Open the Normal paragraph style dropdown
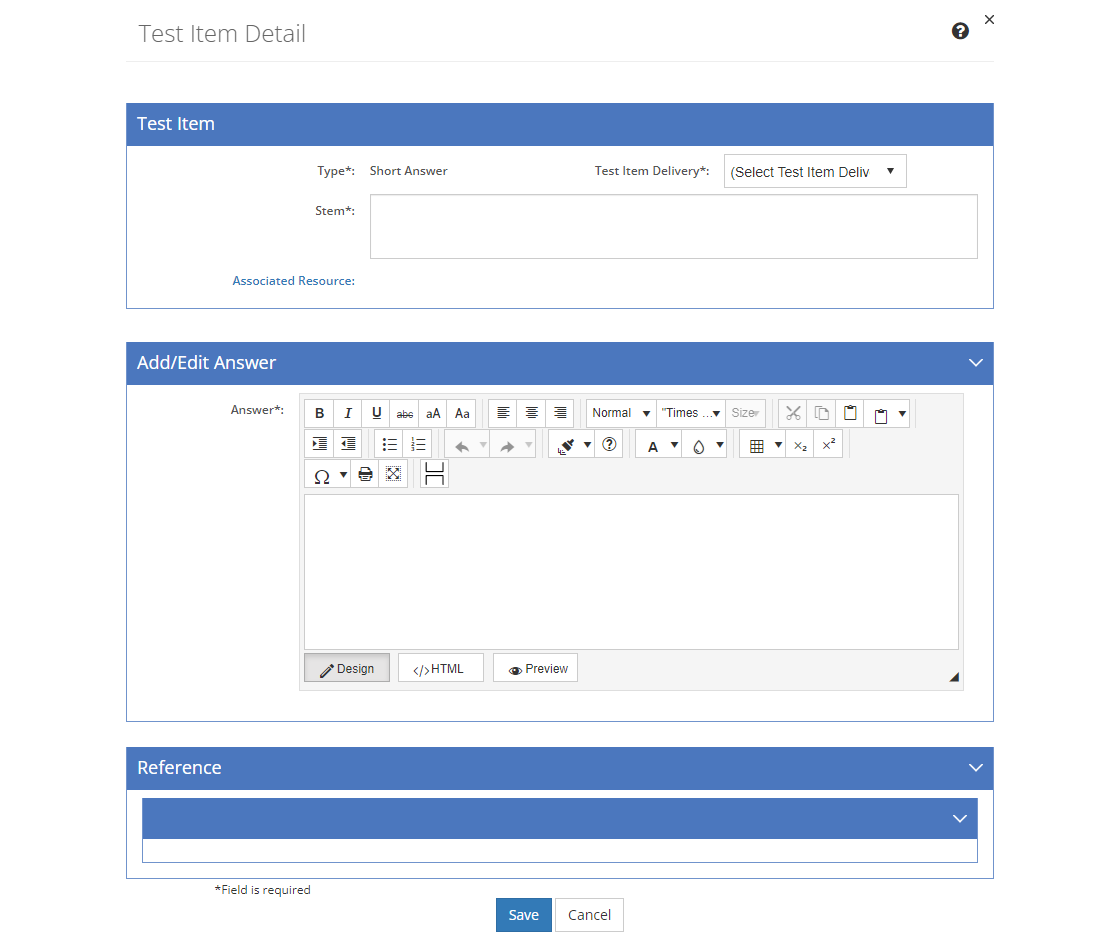 (x=621, y=413)
